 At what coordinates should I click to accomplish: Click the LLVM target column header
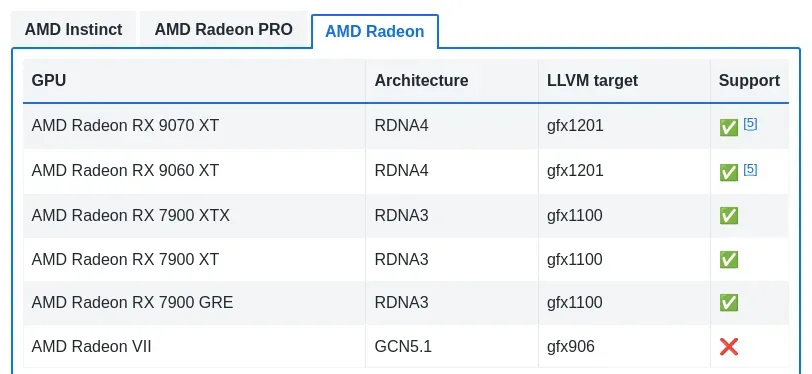pos(625,81)
